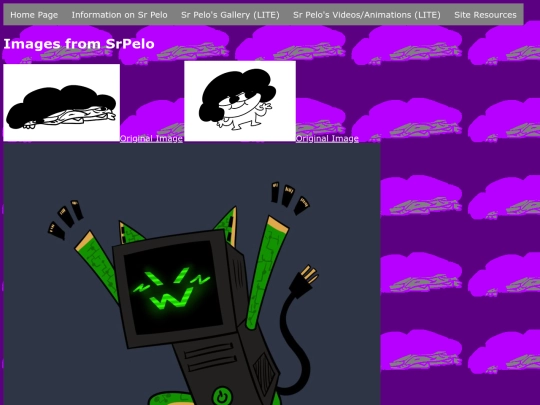Click the 'Images from SrPelo' heading
Screen dimensions: 540x405
tap(79, 44)
